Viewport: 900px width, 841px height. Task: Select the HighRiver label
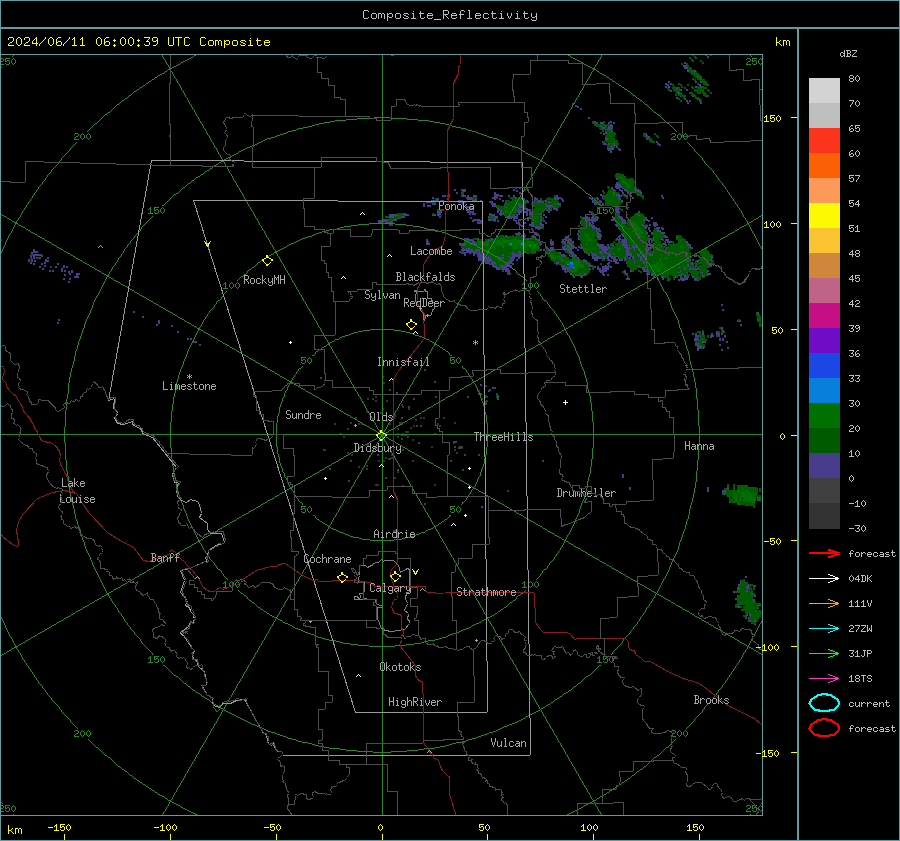coord(415,702)
